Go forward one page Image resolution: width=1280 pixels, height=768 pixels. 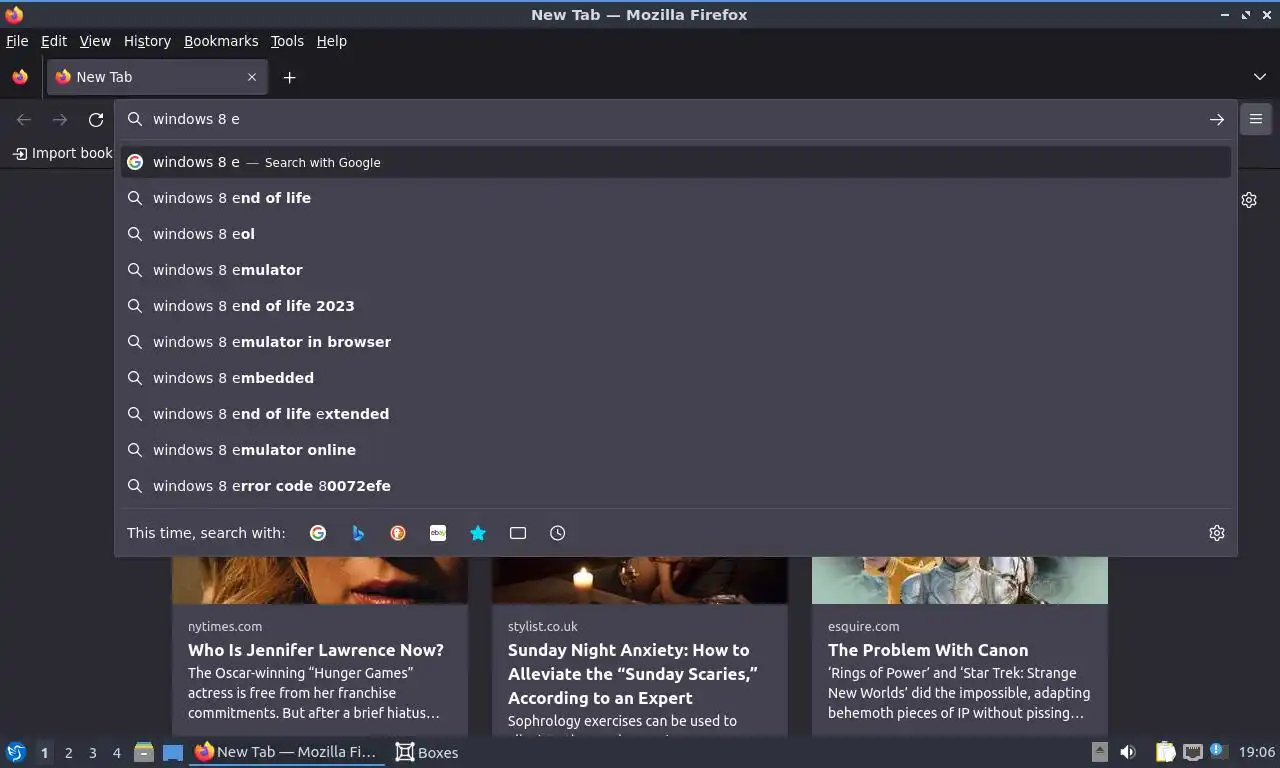(60, 120)
